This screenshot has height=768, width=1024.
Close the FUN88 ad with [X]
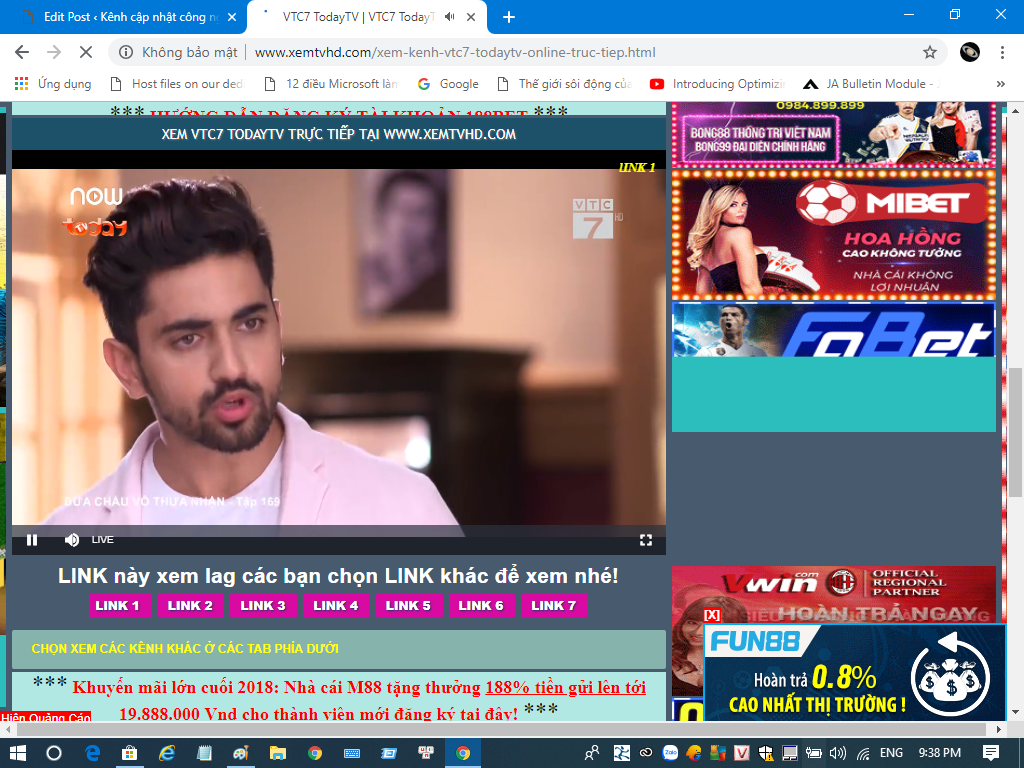point(712,615)
